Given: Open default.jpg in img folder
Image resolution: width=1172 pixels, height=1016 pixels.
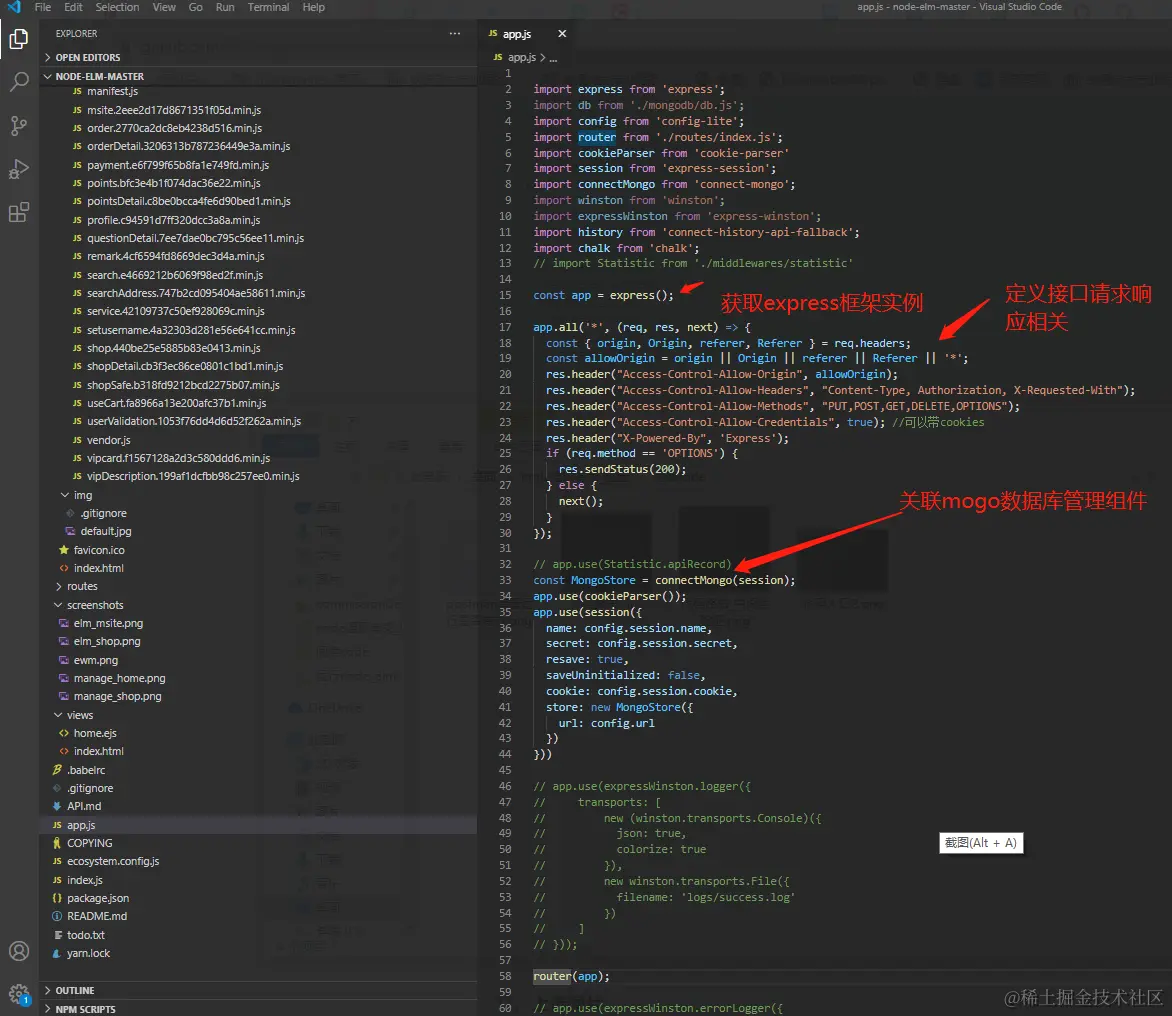Looking at the screenshot, I should point(105,531).
